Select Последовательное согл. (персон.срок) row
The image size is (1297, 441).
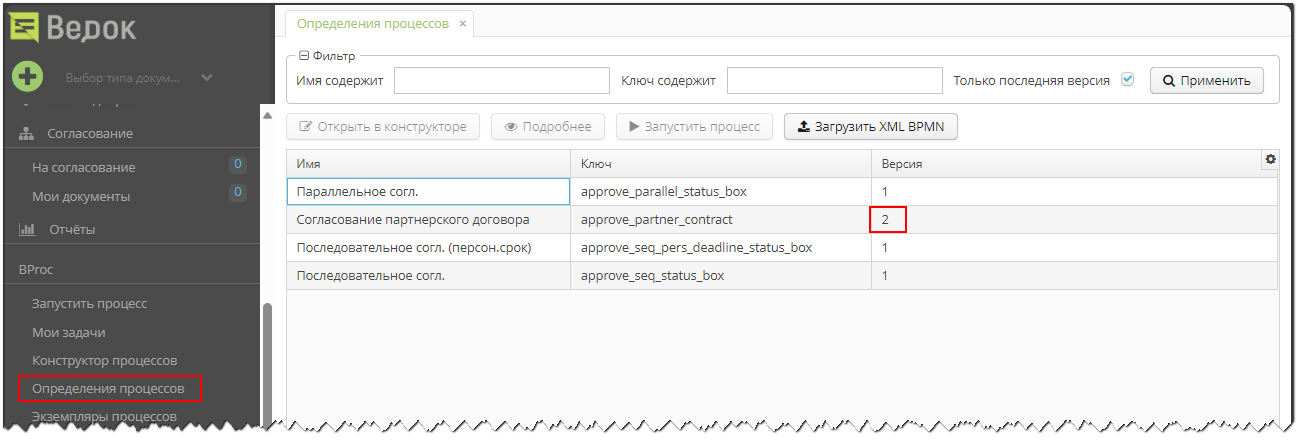click(782, 247)
